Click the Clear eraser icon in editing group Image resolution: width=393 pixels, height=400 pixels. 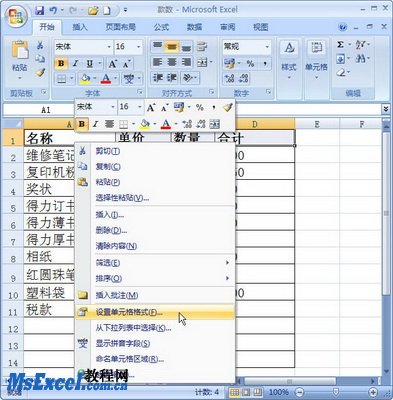[x=340, y=72]
